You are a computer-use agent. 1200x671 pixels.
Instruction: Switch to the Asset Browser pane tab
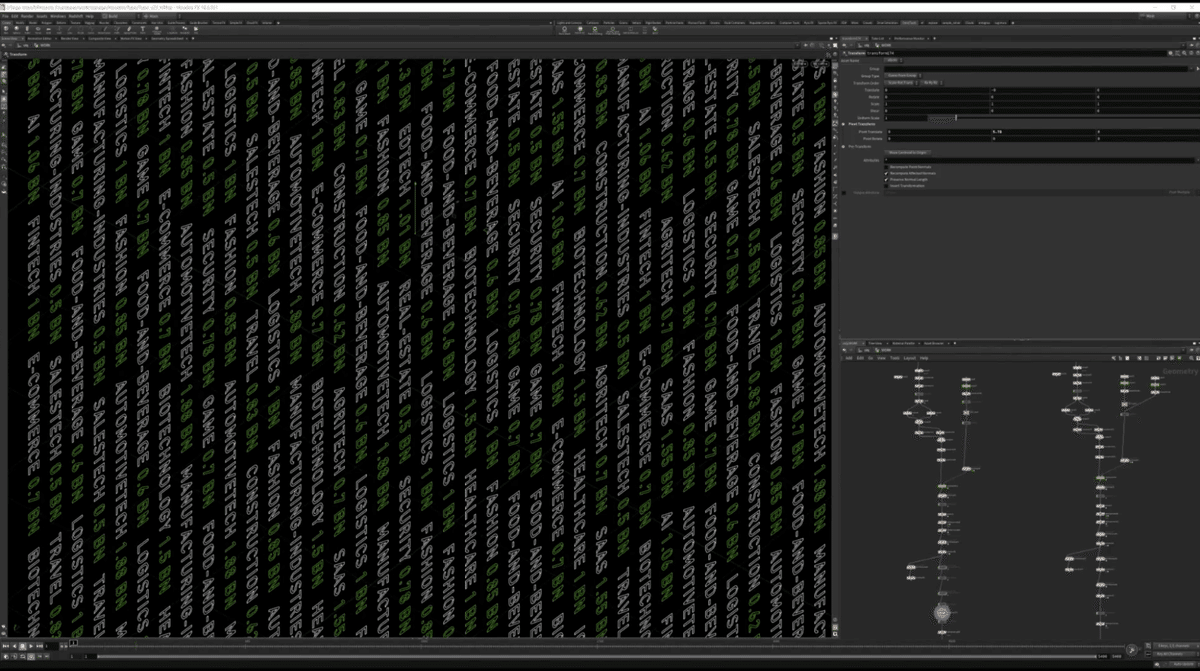point(934,343)
